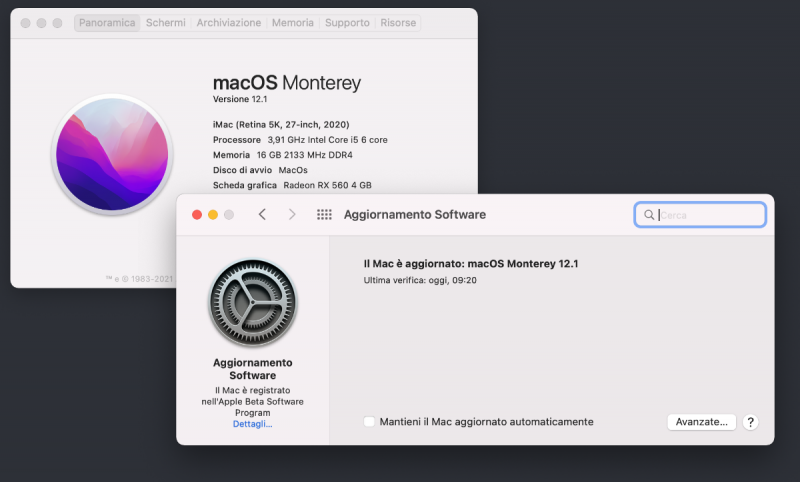The width and height of the screenshot is (800, 482).
Task: Click the Ultima verifica: oggi, 09:20 text
Action: [x=420, y=280]
